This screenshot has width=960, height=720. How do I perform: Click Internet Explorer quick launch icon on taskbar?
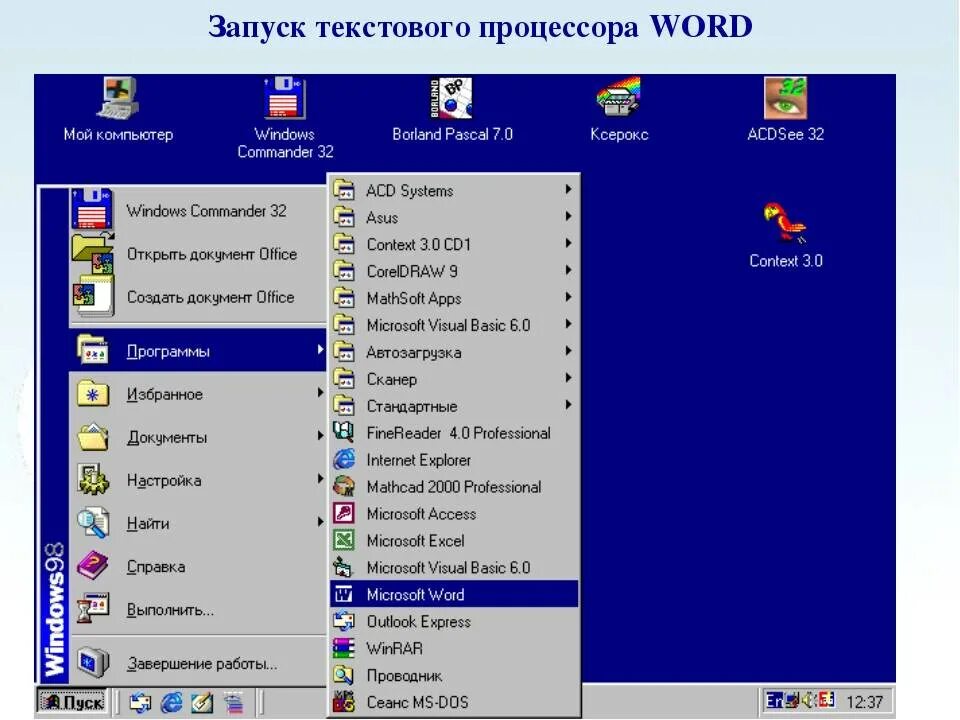click(171, 702)
